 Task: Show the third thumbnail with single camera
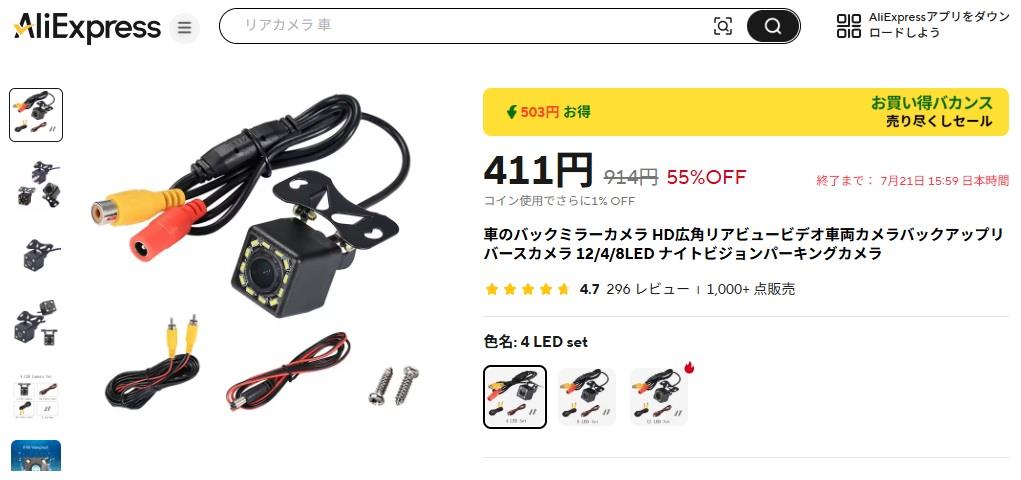[x=36, y=255]
